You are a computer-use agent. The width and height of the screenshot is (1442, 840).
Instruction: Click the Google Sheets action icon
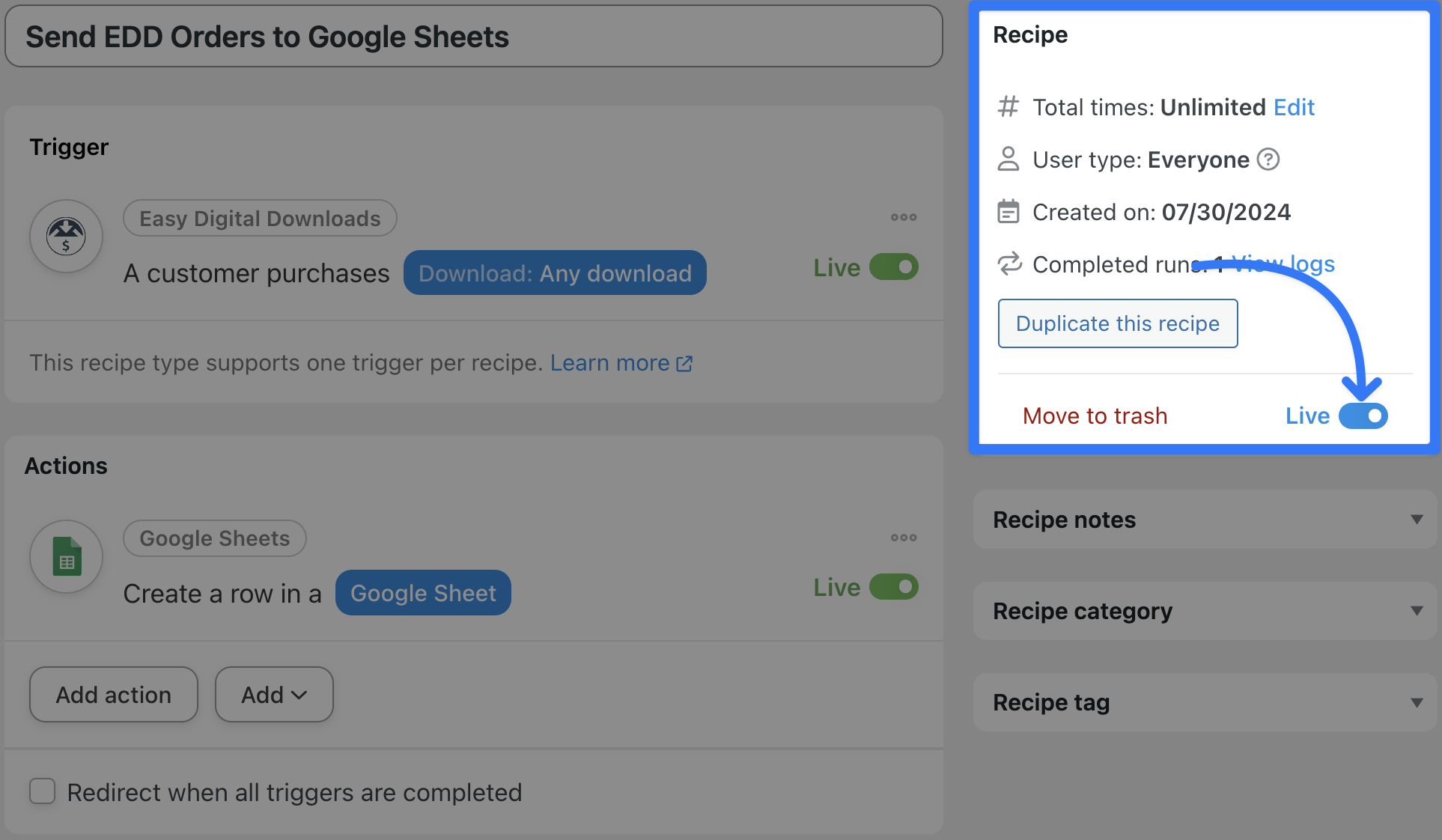(x=66, y=557)
